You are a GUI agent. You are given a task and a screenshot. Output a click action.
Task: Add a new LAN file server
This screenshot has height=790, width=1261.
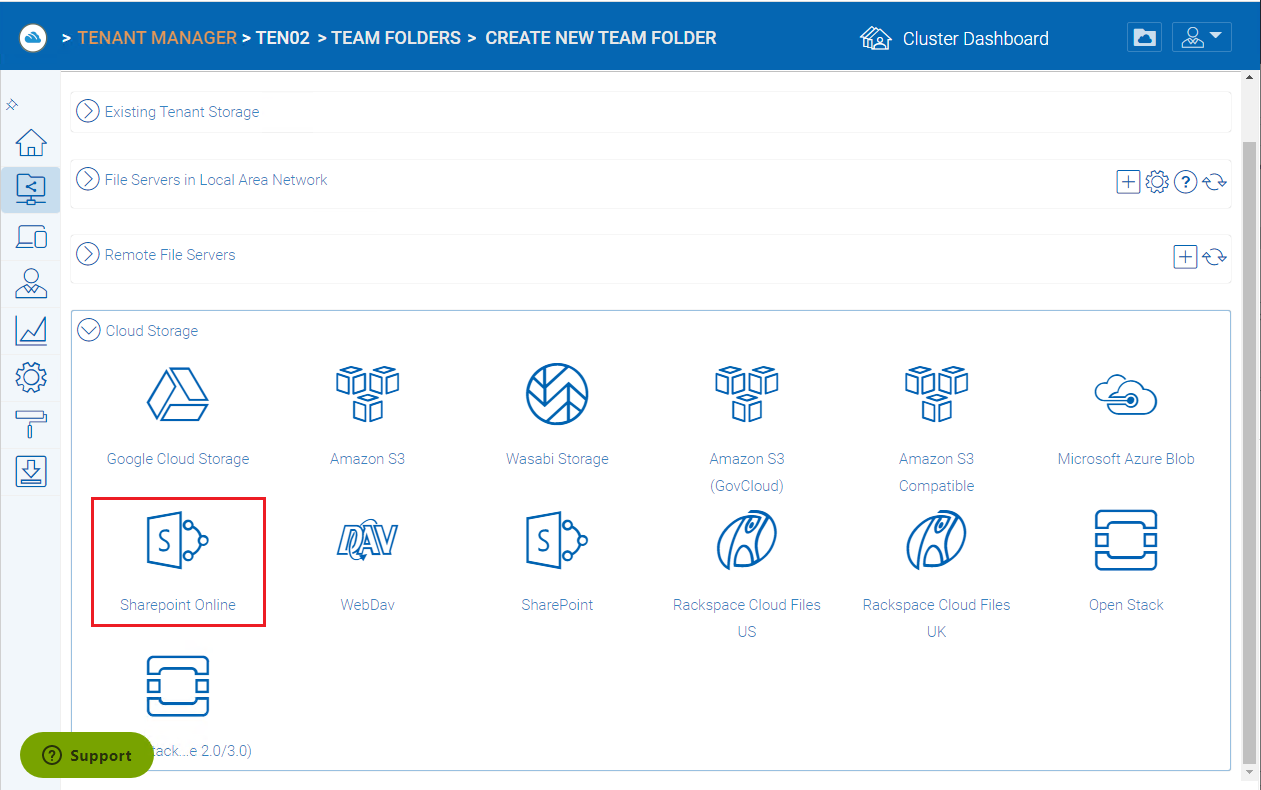(1128, 182)
